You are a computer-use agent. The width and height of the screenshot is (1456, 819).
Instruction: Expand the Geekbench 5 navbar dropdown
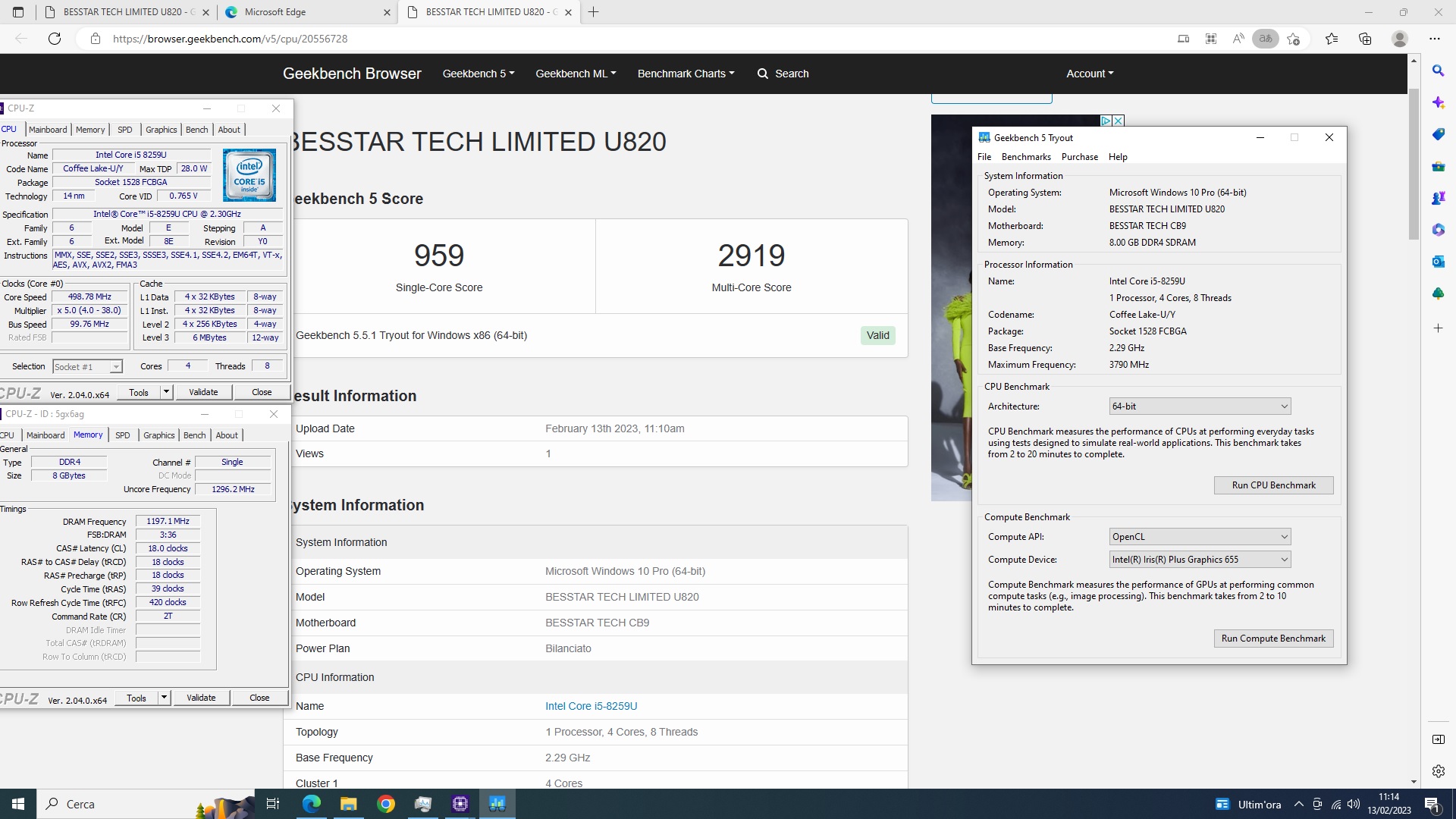click(x=479, y=74)
